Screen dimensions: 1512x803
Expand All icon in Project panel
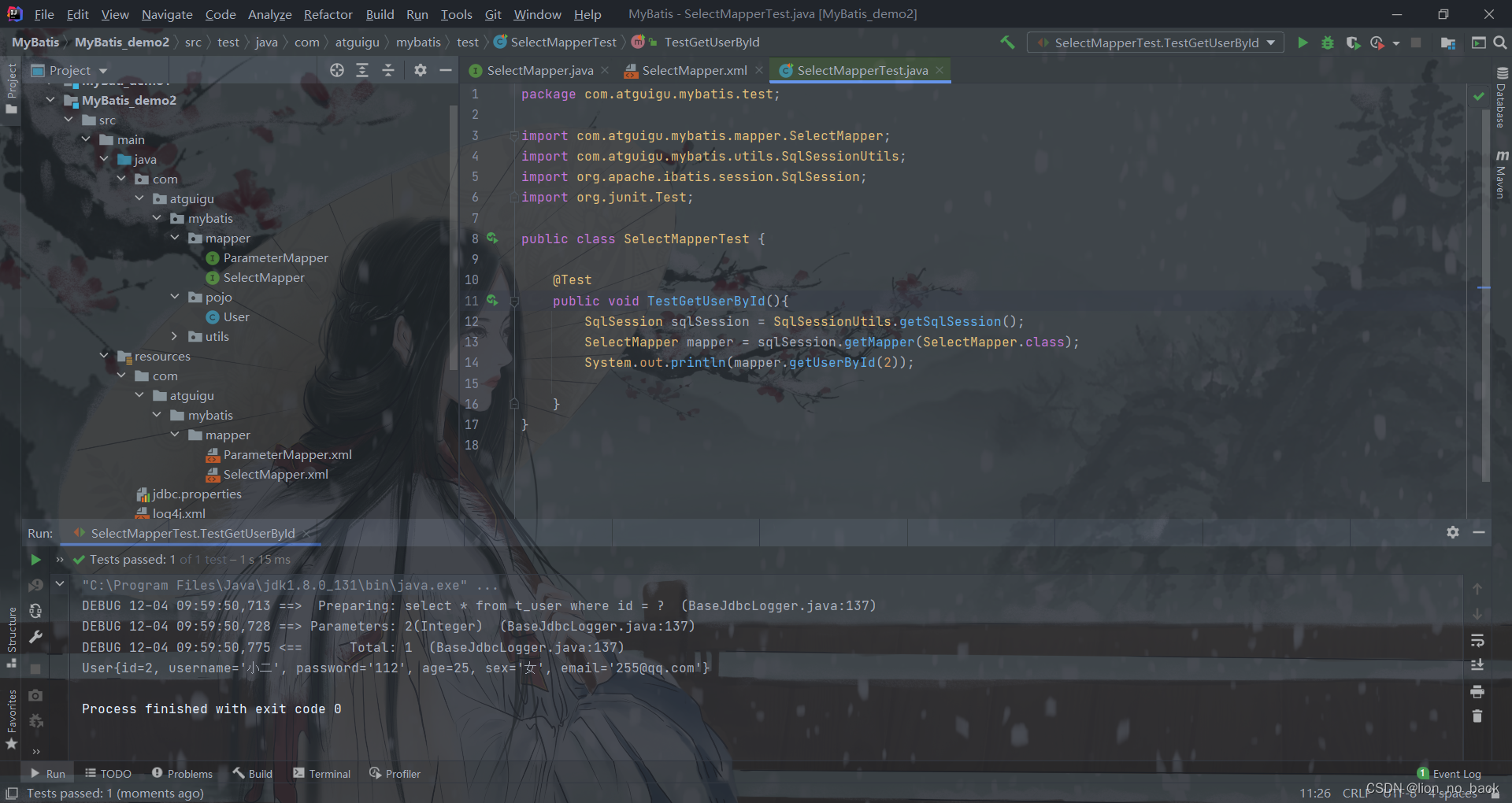(362, 70)
